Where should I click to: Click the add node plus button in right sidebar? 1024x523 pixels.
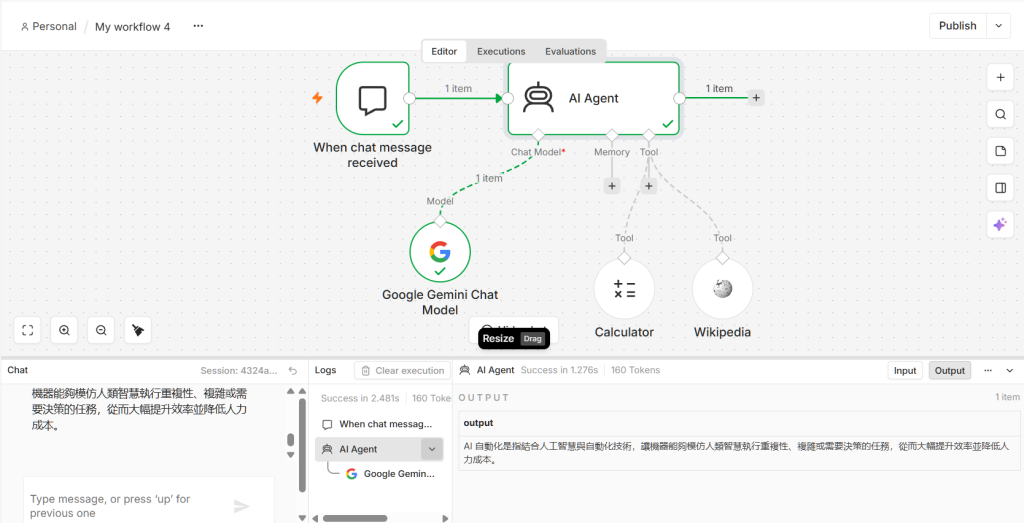pos(1000,77)
